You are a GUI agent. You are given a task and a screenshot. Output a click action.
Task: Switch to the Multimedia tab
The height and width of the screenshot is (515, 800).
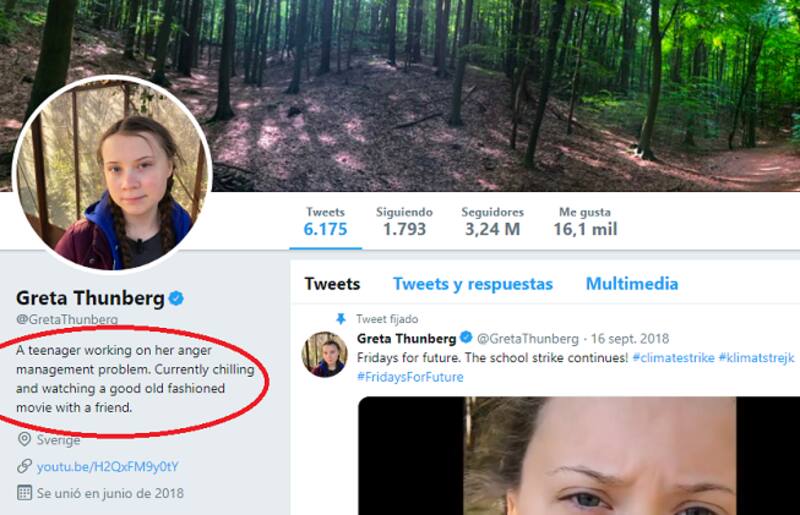point(631,284)
